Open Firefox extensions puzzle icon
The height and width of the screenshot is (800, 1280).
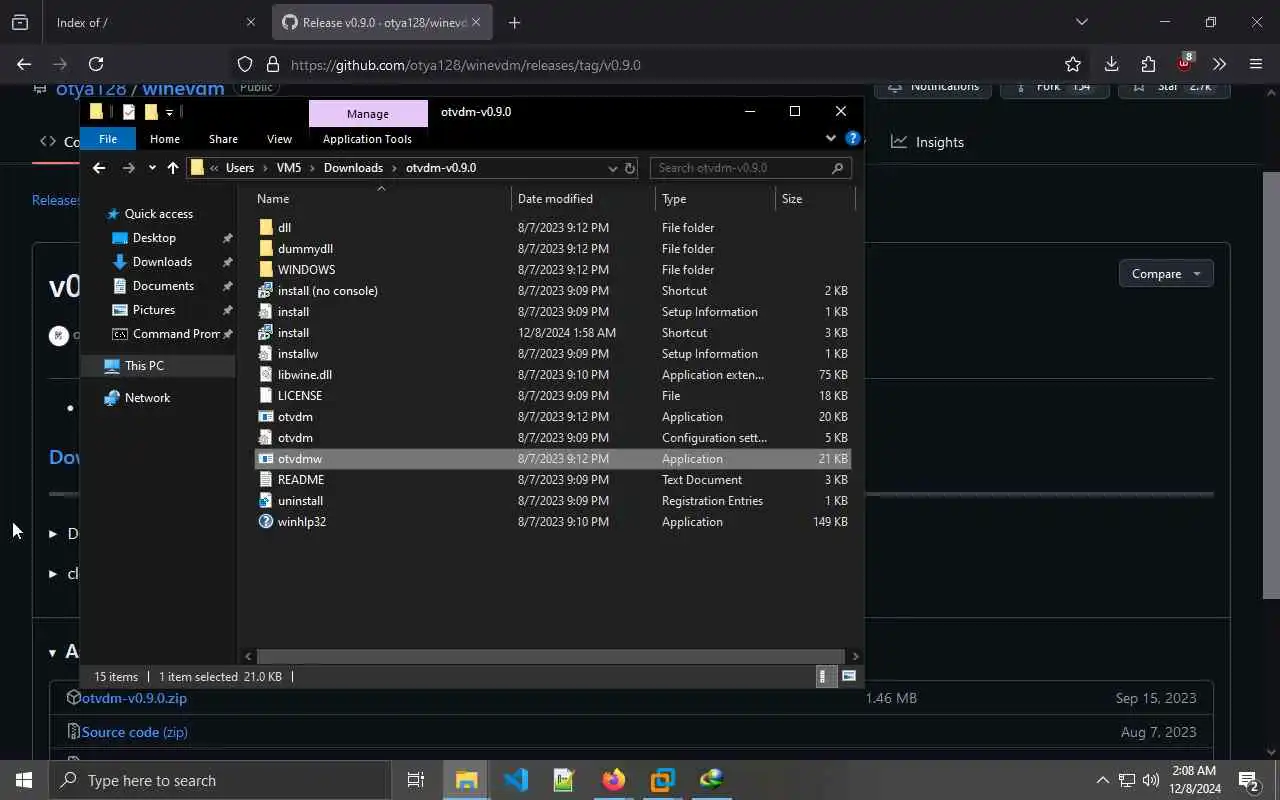1148,64
